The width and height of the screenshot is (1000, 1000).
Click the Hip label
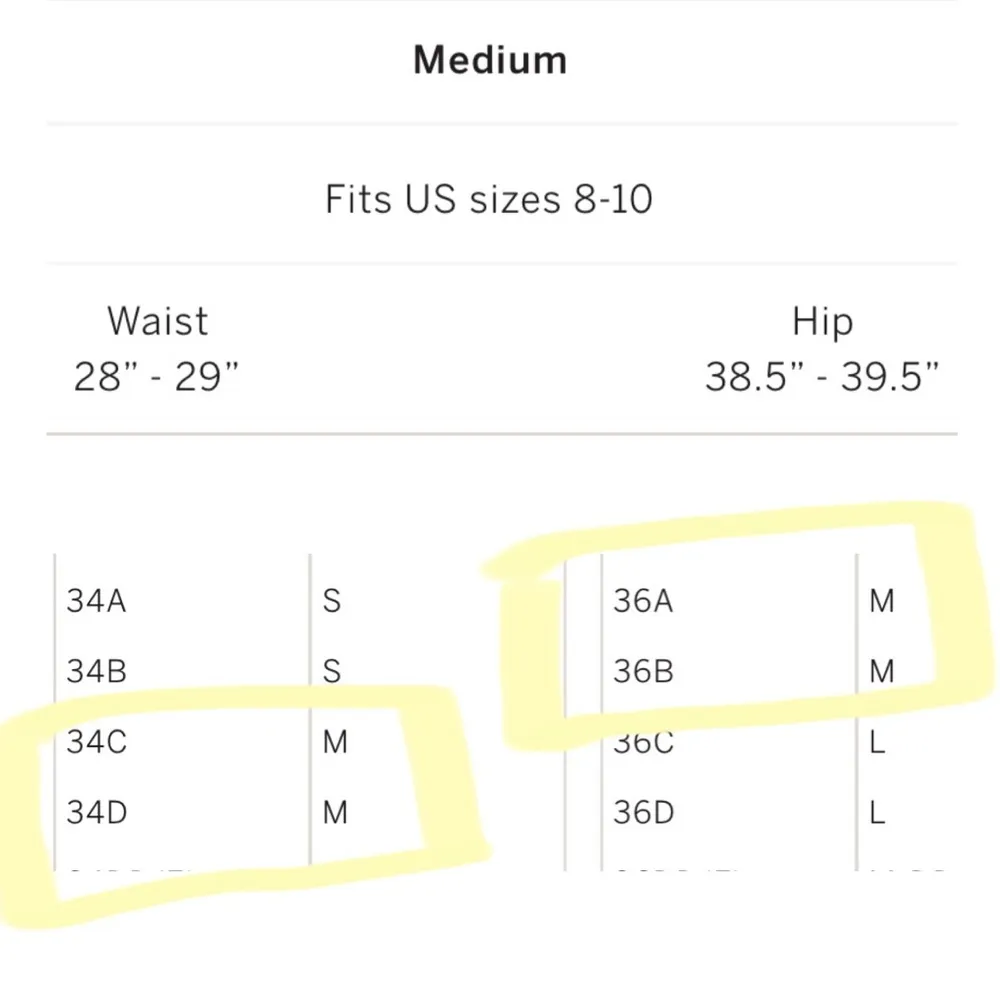822,322
